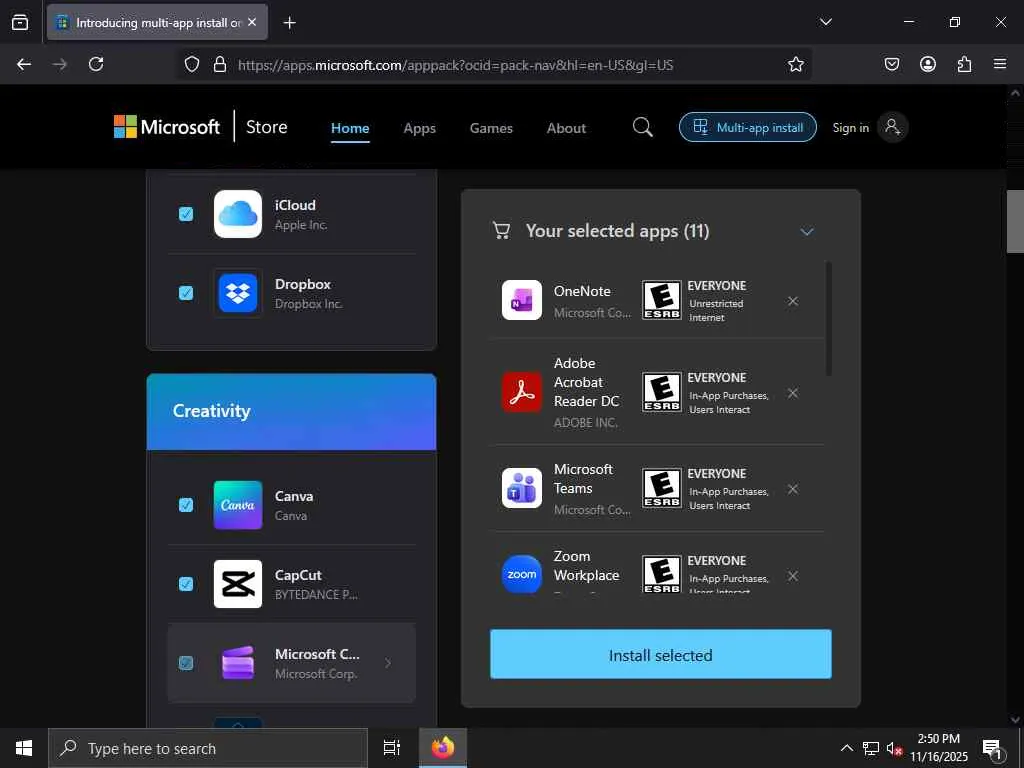This screenshot has height=768, width=1024.
Task: Open the Apps tab
Action: [x=419, y=128]
